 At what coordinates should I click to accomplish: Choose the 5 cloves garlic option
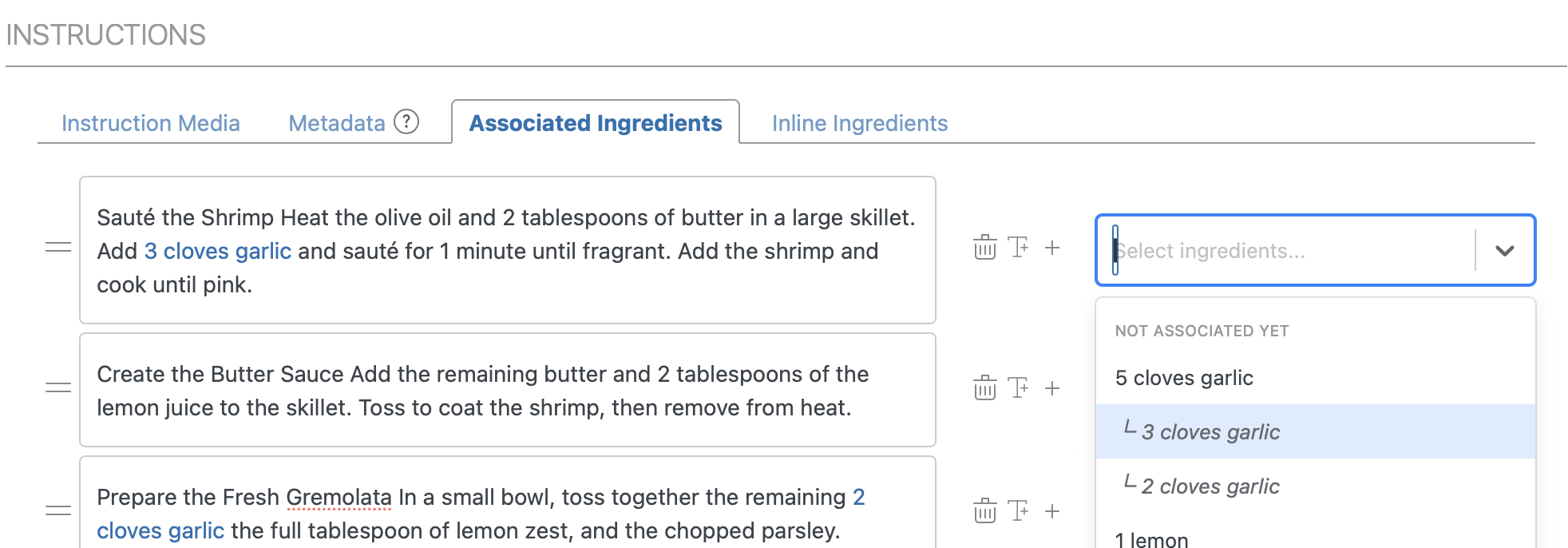click(1184, 378)
